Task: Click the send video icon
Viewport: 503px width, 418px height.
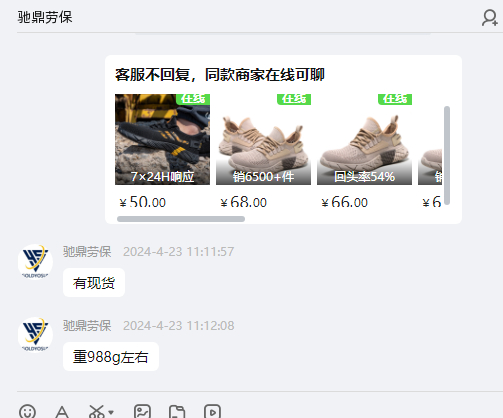Action: tap(212, 412)
